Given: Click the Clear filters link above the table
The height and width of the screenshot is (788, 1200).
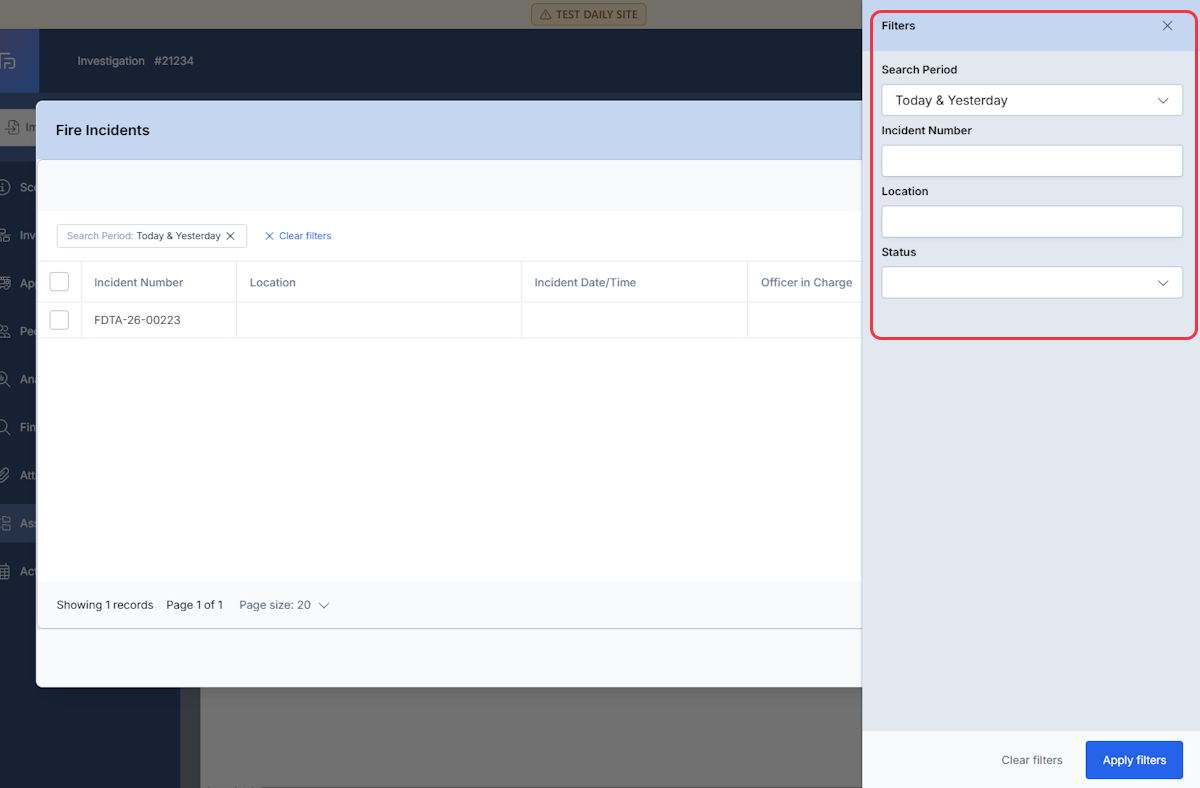Looking at the screenshot, I should 298,236.
